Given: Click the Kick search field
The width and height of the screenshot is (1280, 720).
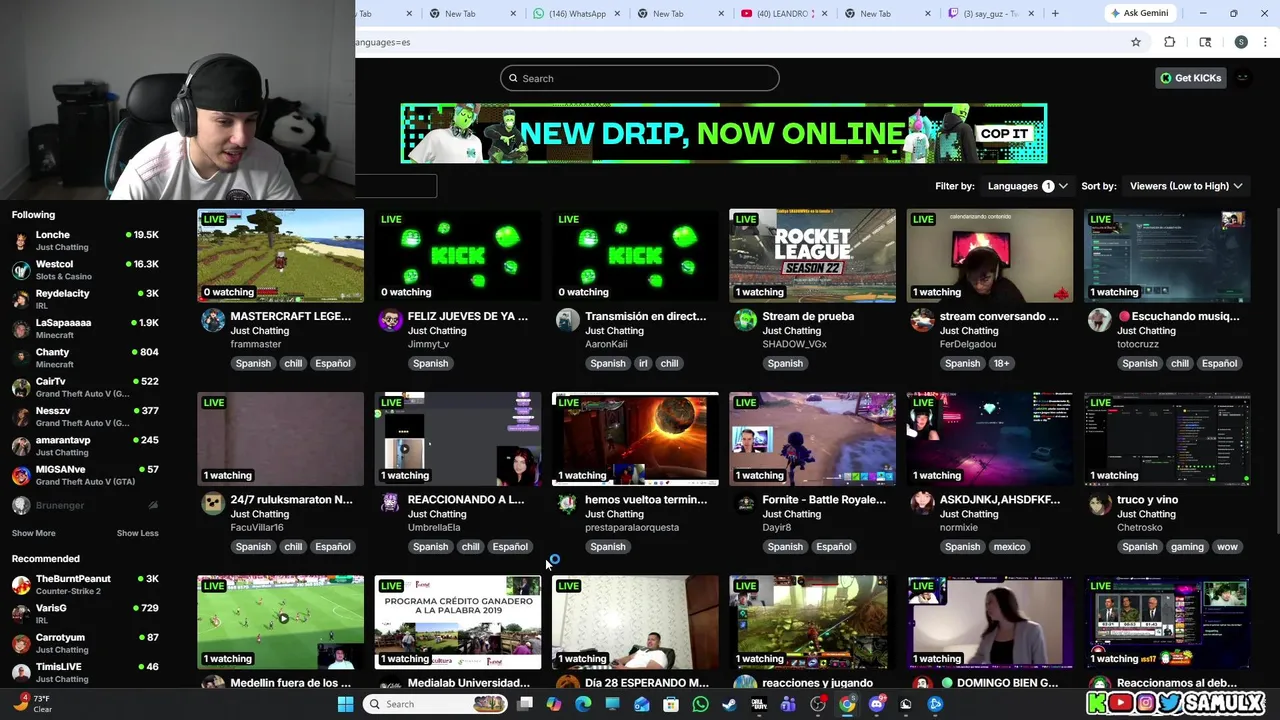Looking at the screenshot, I should (x=640, y=78).
